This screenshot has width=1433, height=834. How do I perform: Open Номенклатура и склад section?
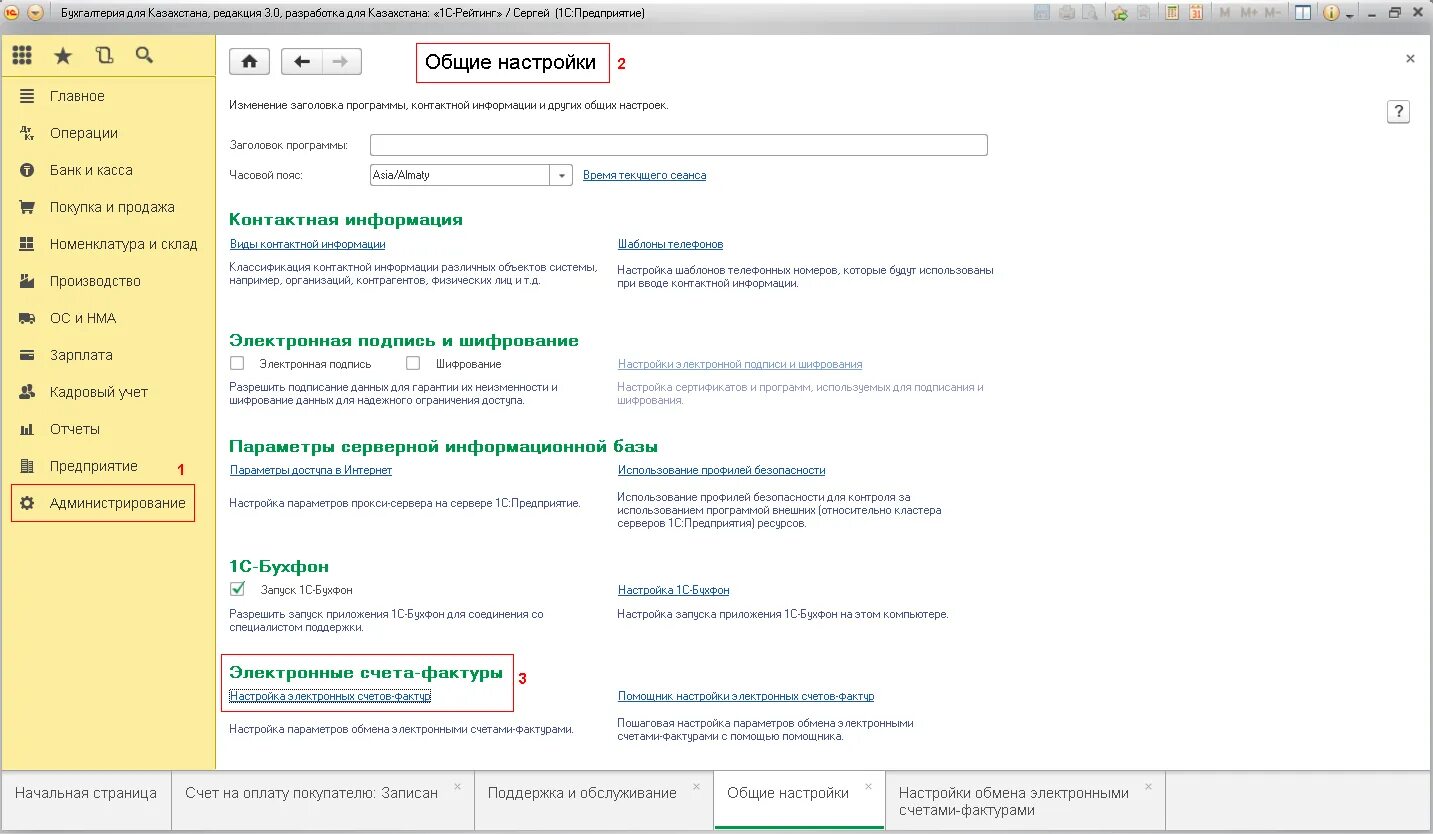tap(108, 244)
